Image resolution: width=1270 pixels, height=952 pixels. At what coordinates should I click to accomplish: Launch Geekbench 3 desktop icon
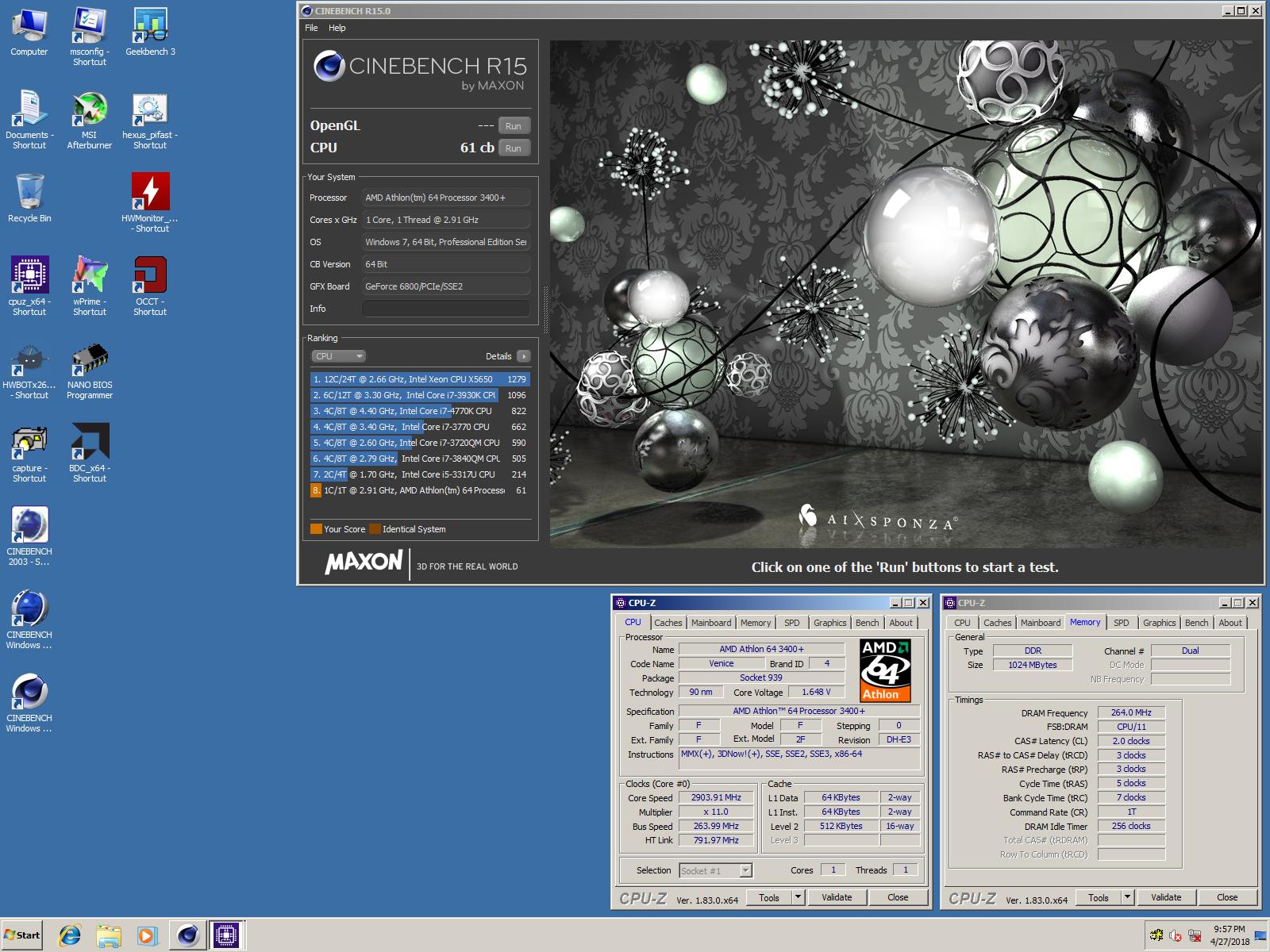pos(150,33)
